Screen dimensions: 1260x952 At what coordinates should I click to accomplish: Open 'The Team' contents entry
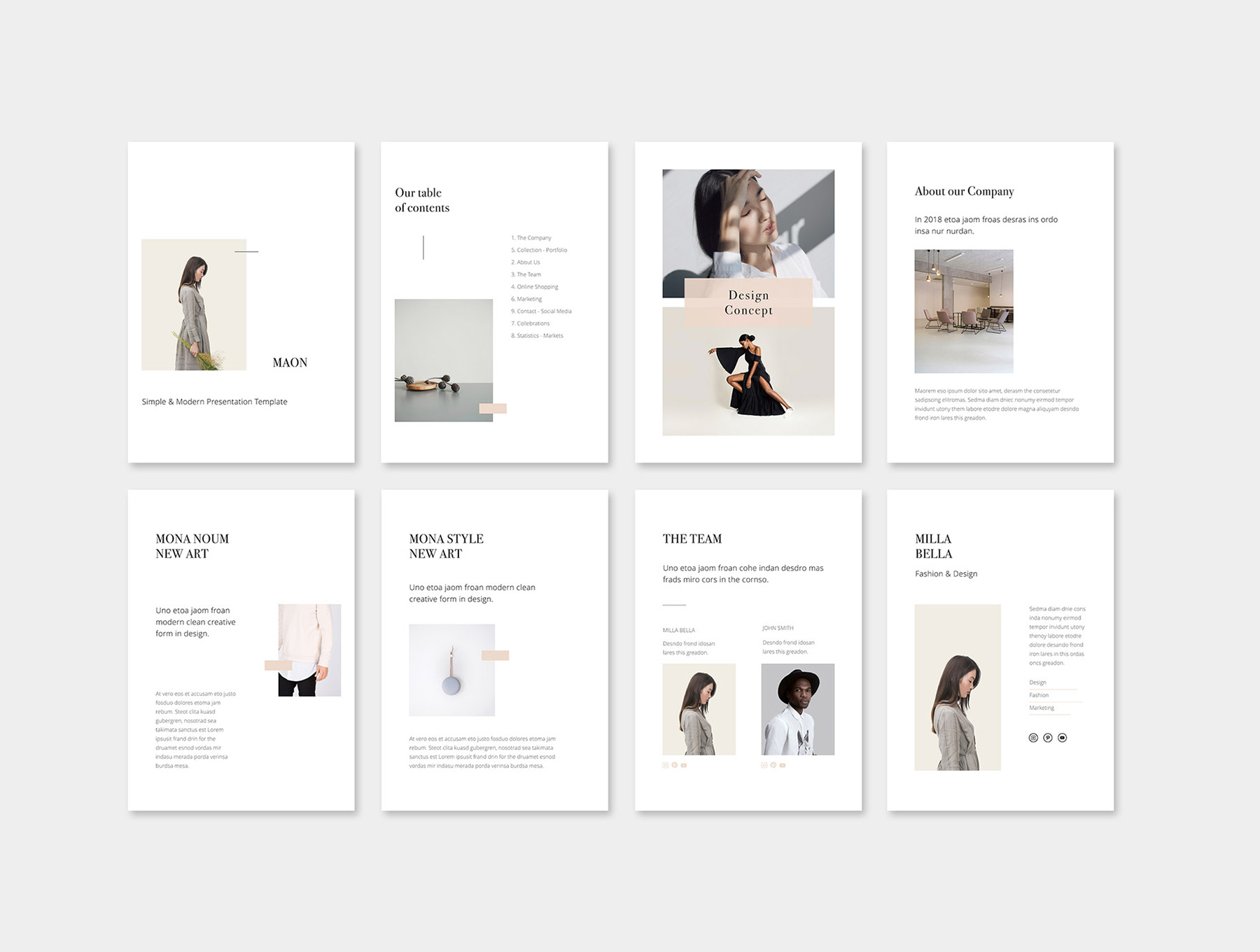coord(527,274)
